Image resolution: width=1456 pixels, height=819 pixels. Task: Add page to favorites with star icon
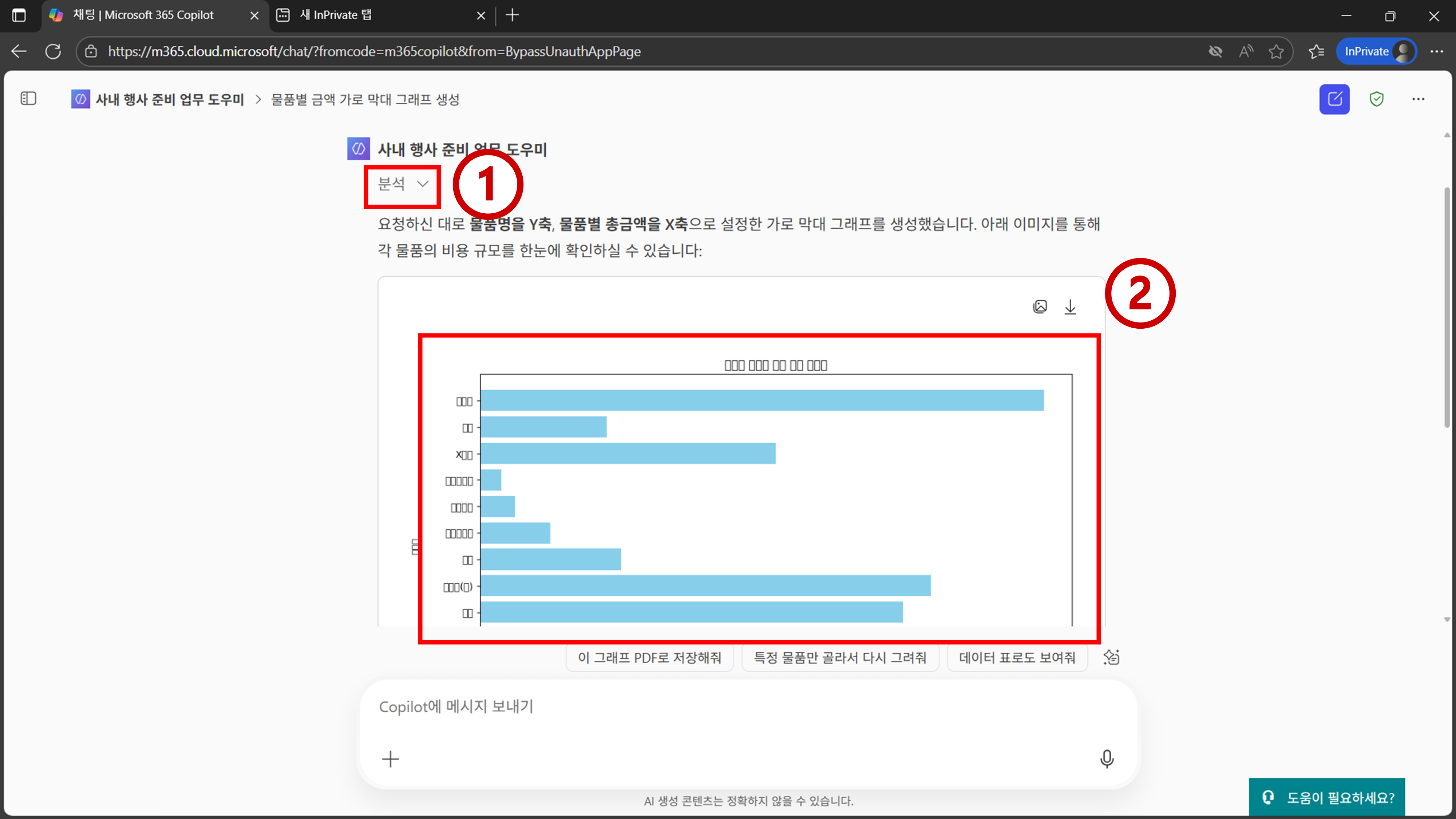pos(1276,51)
